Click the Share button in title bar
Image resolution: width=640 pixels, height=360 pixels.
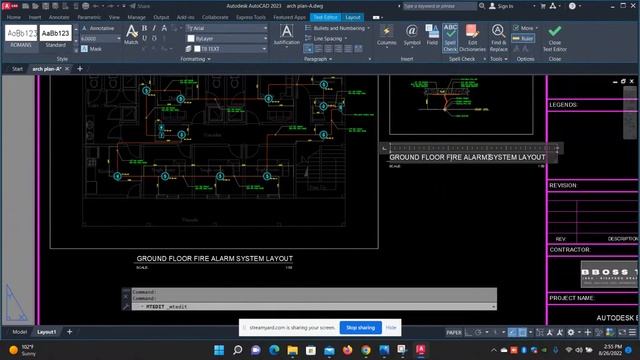click(x=140, y=6)
